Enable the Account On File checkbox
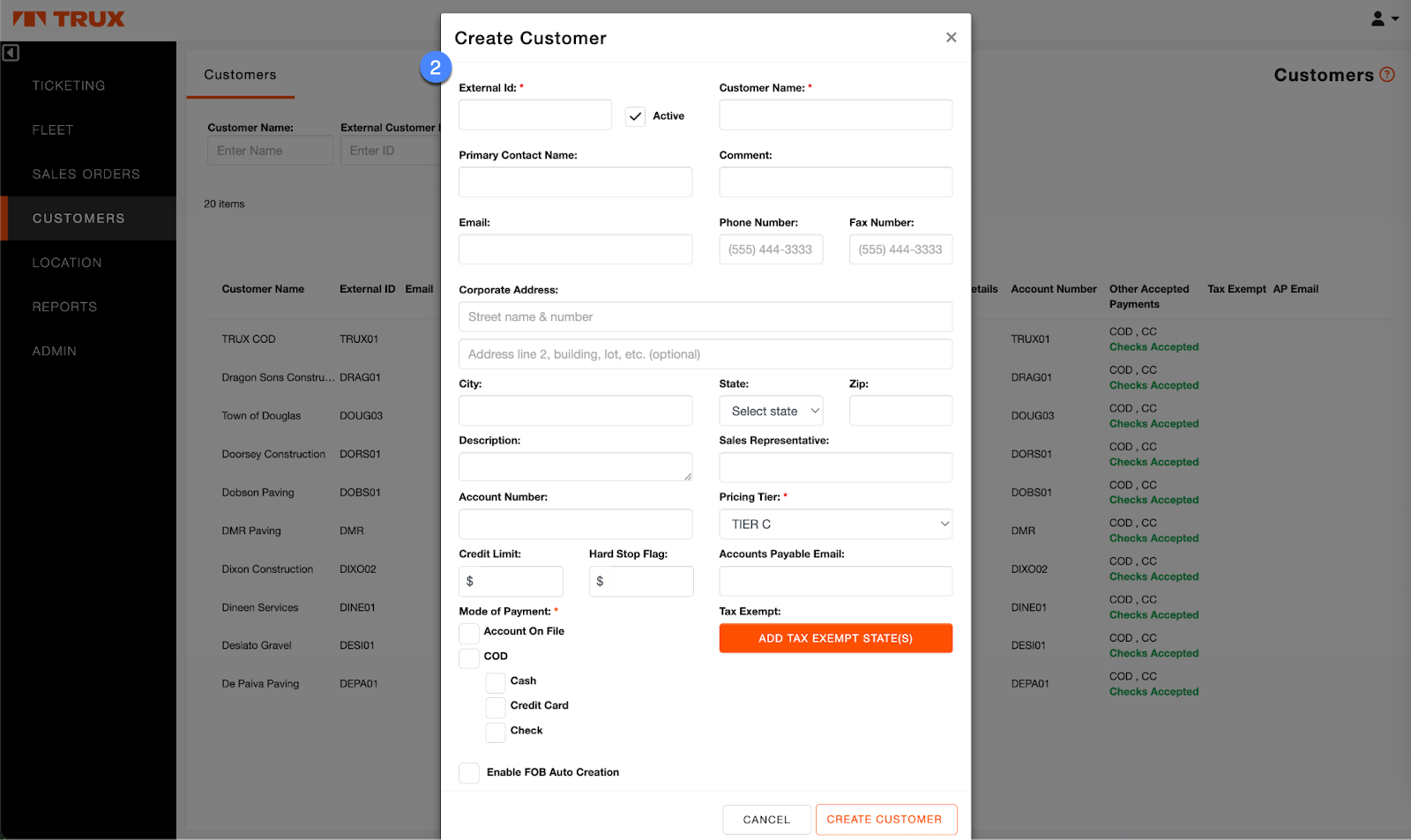Viewport: 1411px width, 840px height. [x=469, y=633]
